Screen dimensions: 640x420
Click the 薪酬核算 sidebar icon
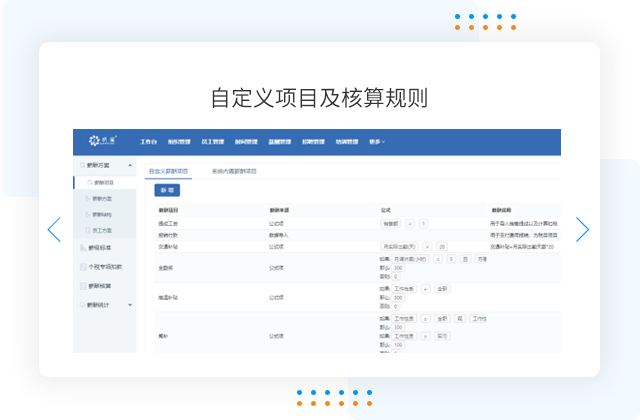[x=83, y=286]
